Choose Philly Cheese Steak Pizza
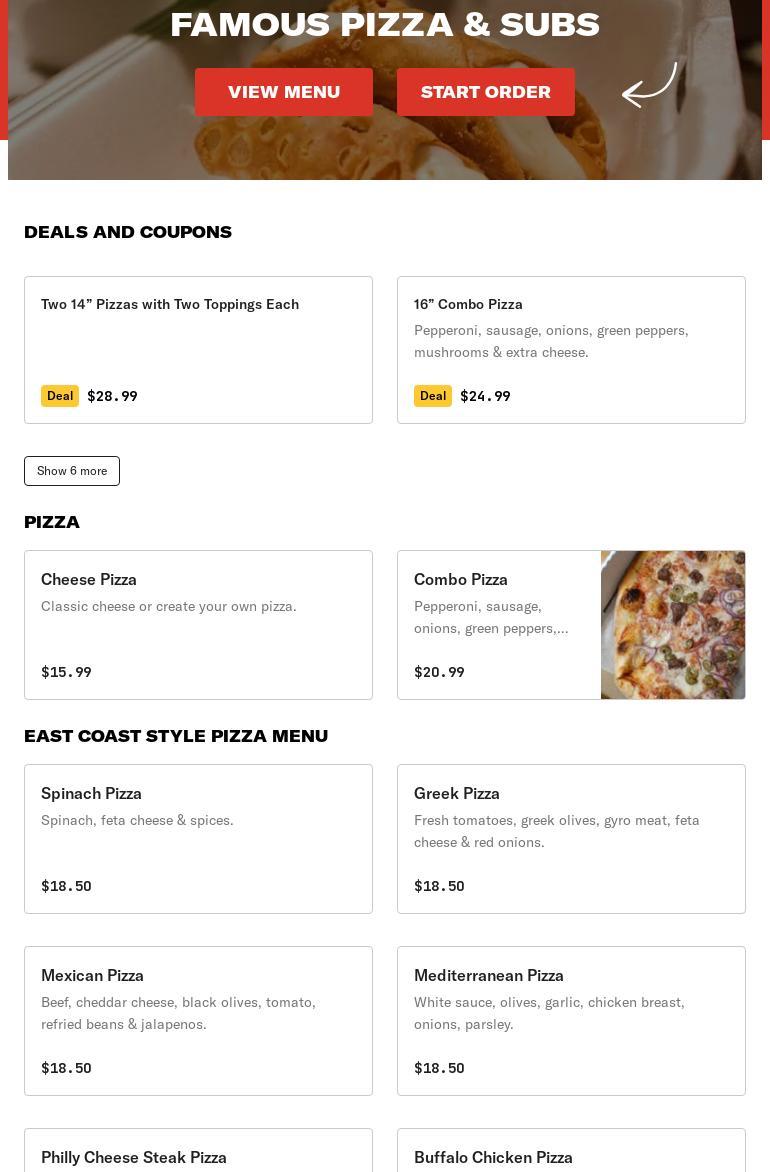770x1172 pixels. tap(134, 1157)
